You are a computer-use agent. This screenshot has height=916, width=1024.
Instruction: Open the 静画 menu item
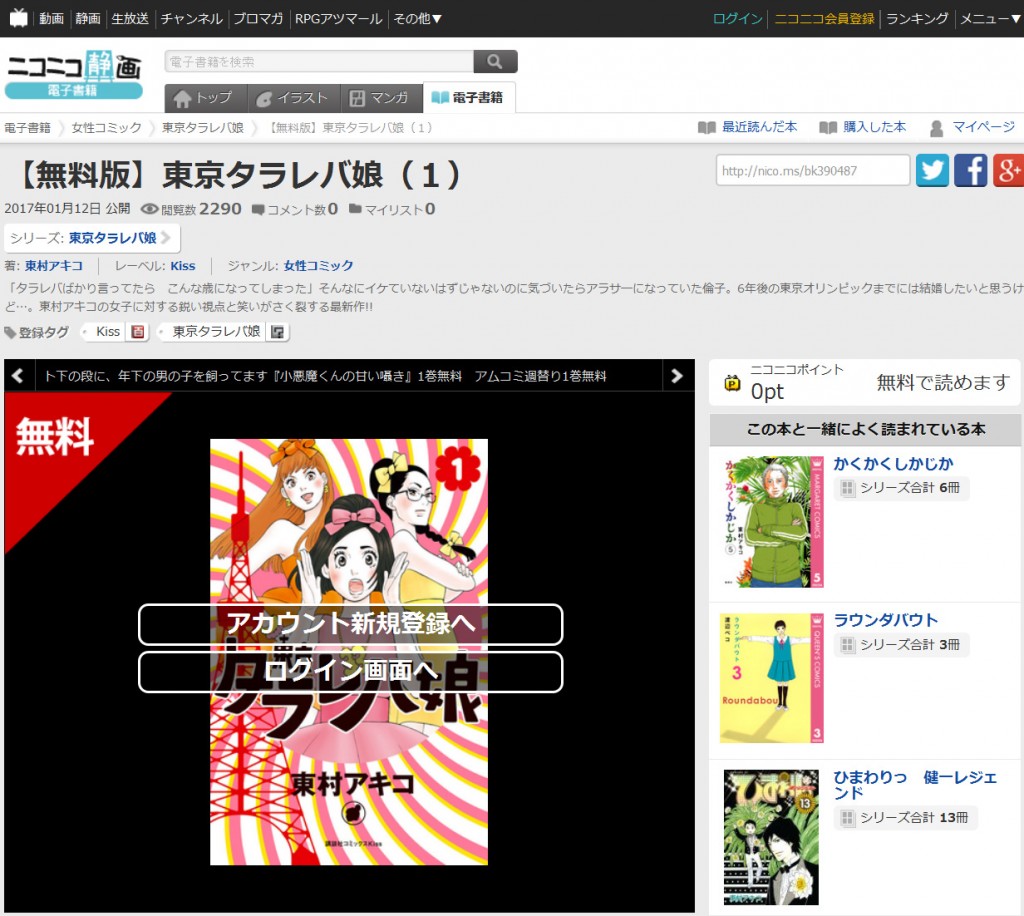(88, 18)
